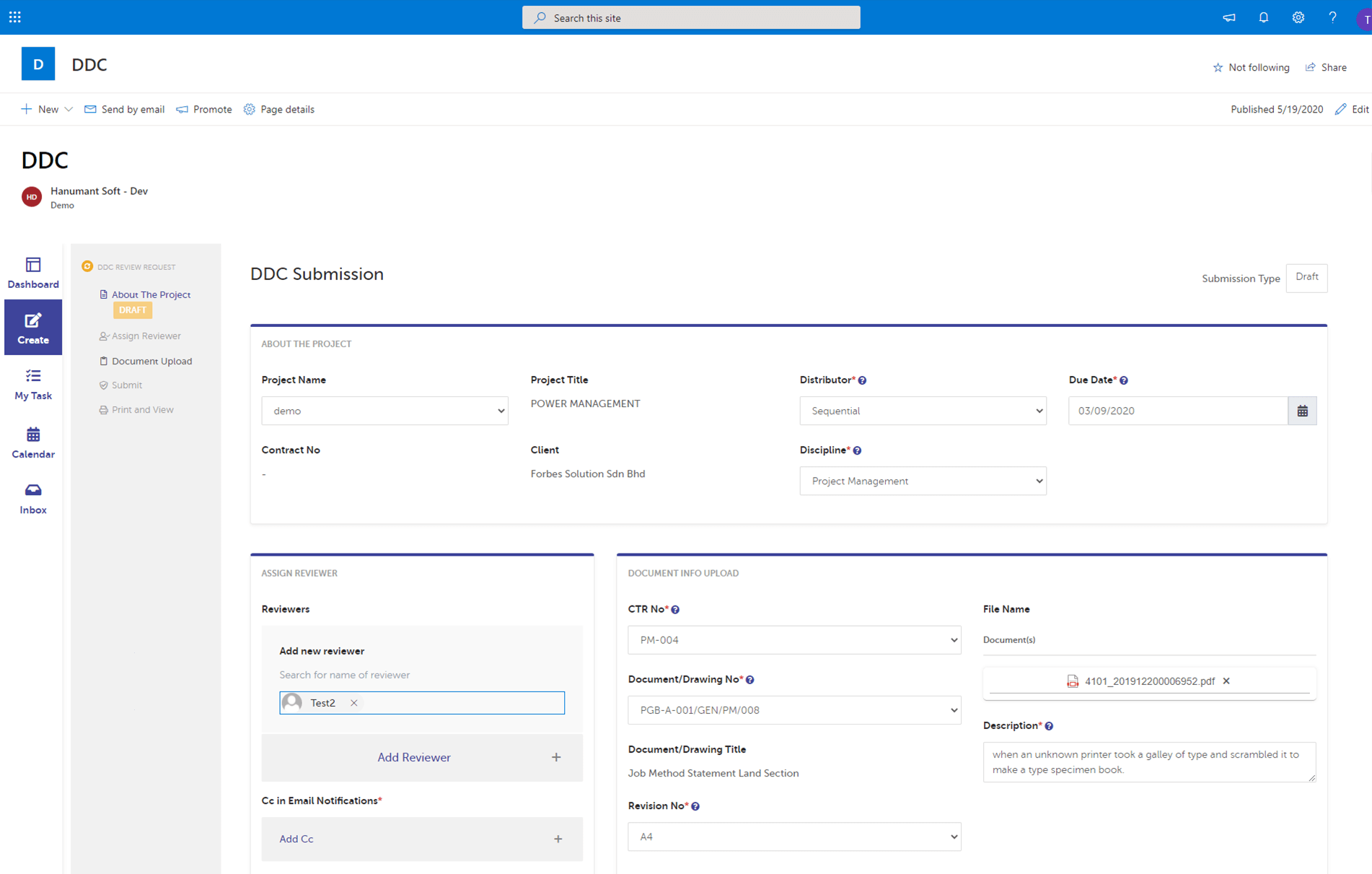Screen dimensions: 1372x874
Task: Open the Revision No dropdown showing A4
Action: pos(794,836)
